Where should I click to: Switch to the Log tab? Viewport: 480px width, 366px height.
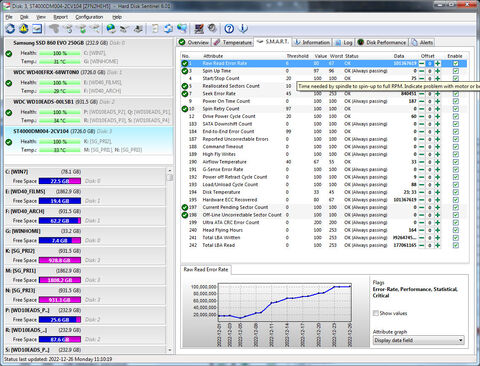(x=344, y=42)
